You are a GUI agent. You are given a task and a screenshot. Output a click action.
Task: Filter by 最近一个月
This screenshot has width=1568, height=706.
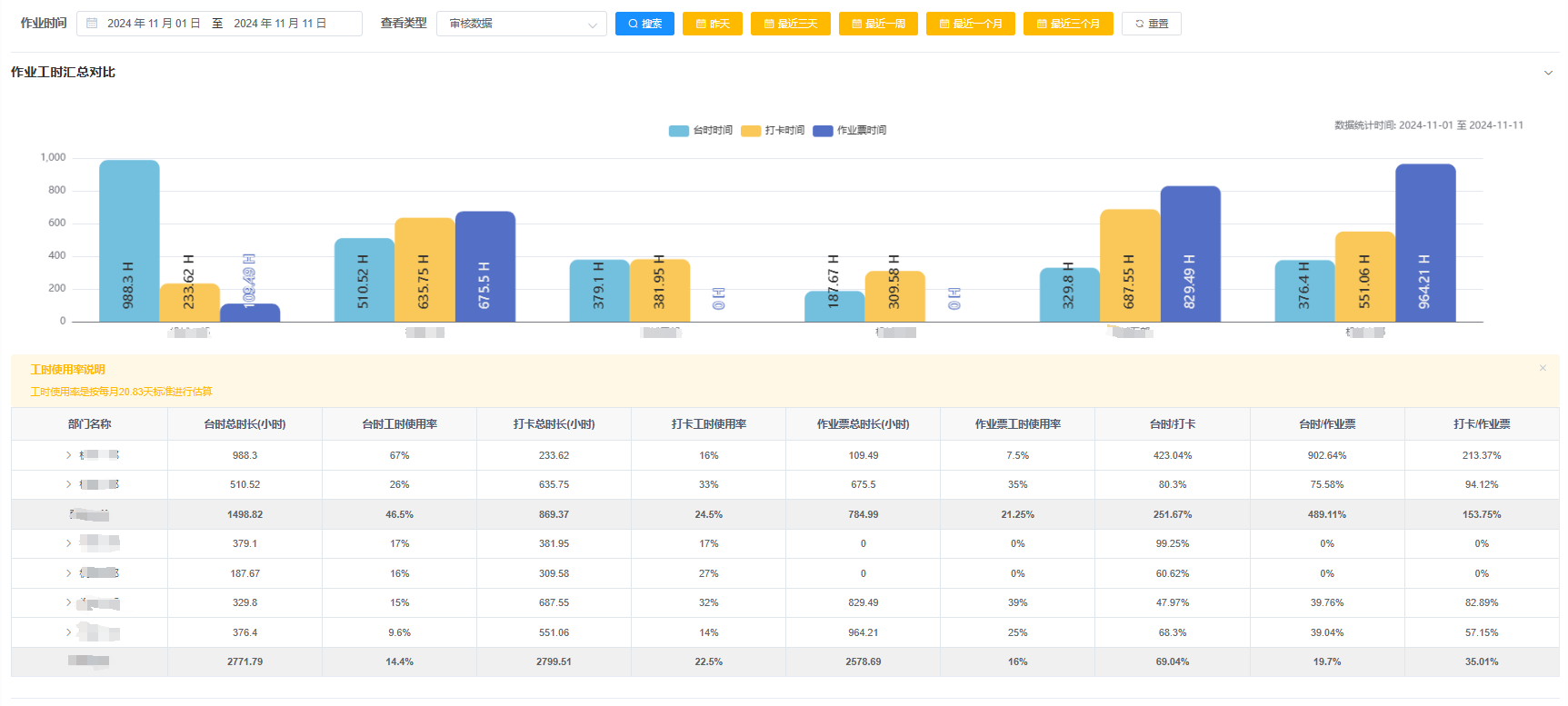971,24
